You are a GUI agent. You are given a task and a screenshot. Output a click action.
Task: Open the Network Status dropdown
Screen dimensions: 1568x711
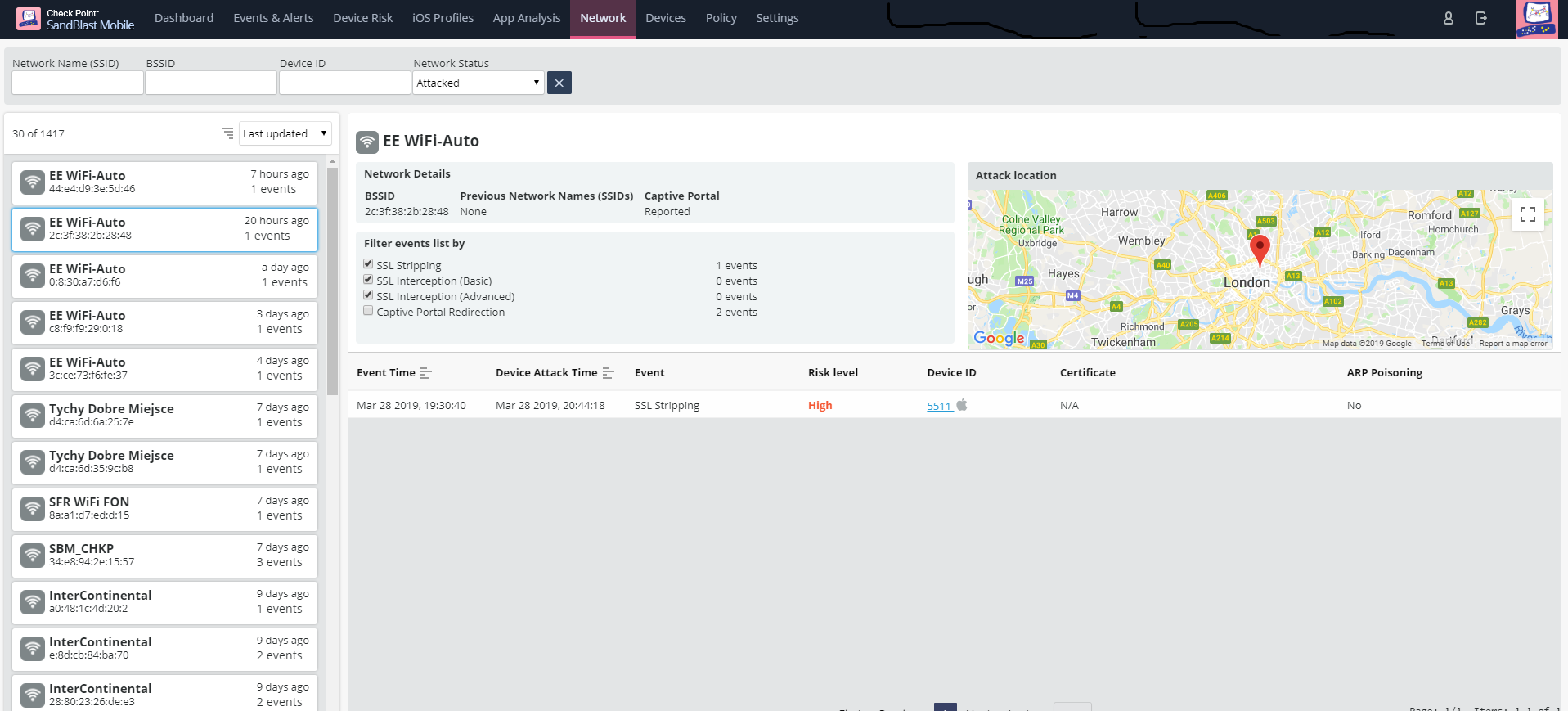tap(478, 83)
